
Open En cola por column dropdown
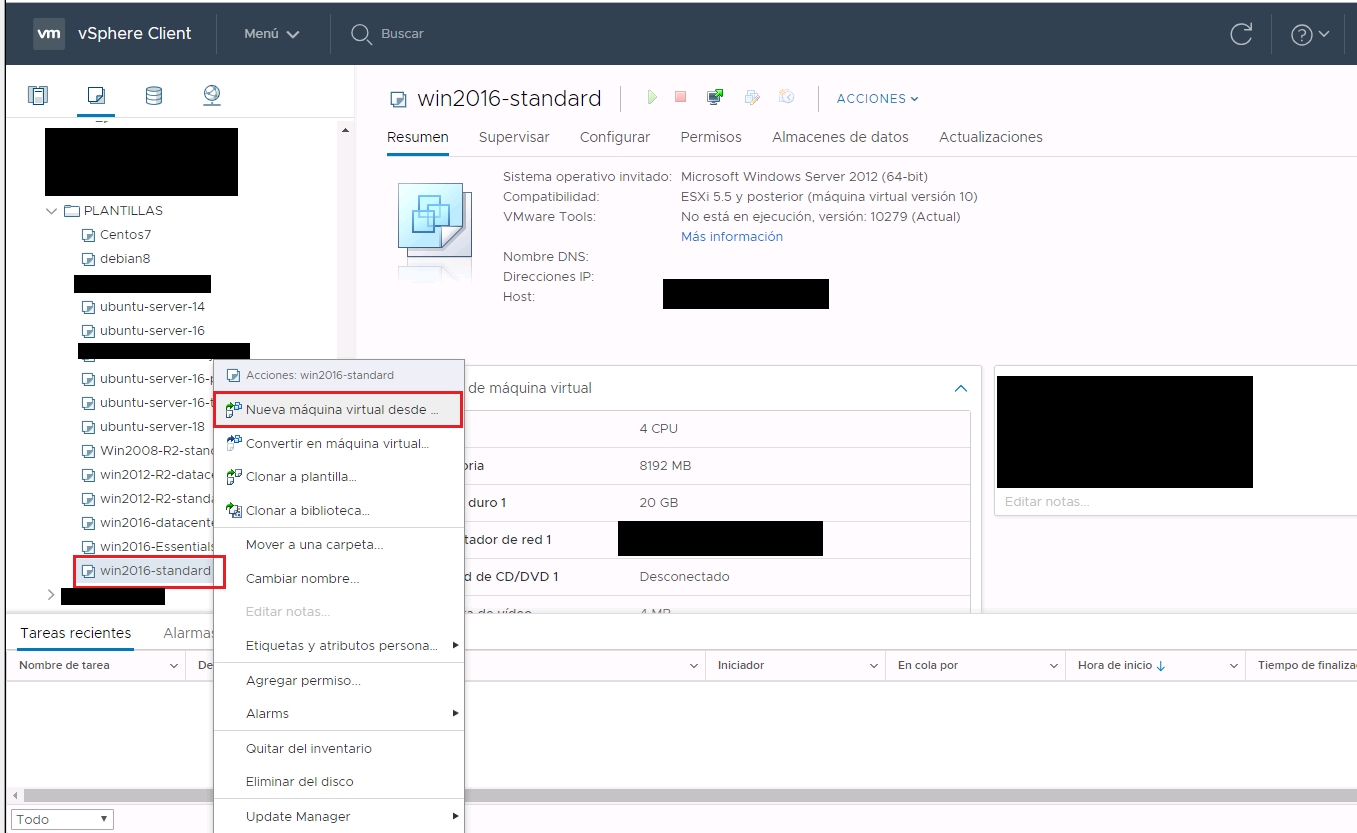(1054, 666)
